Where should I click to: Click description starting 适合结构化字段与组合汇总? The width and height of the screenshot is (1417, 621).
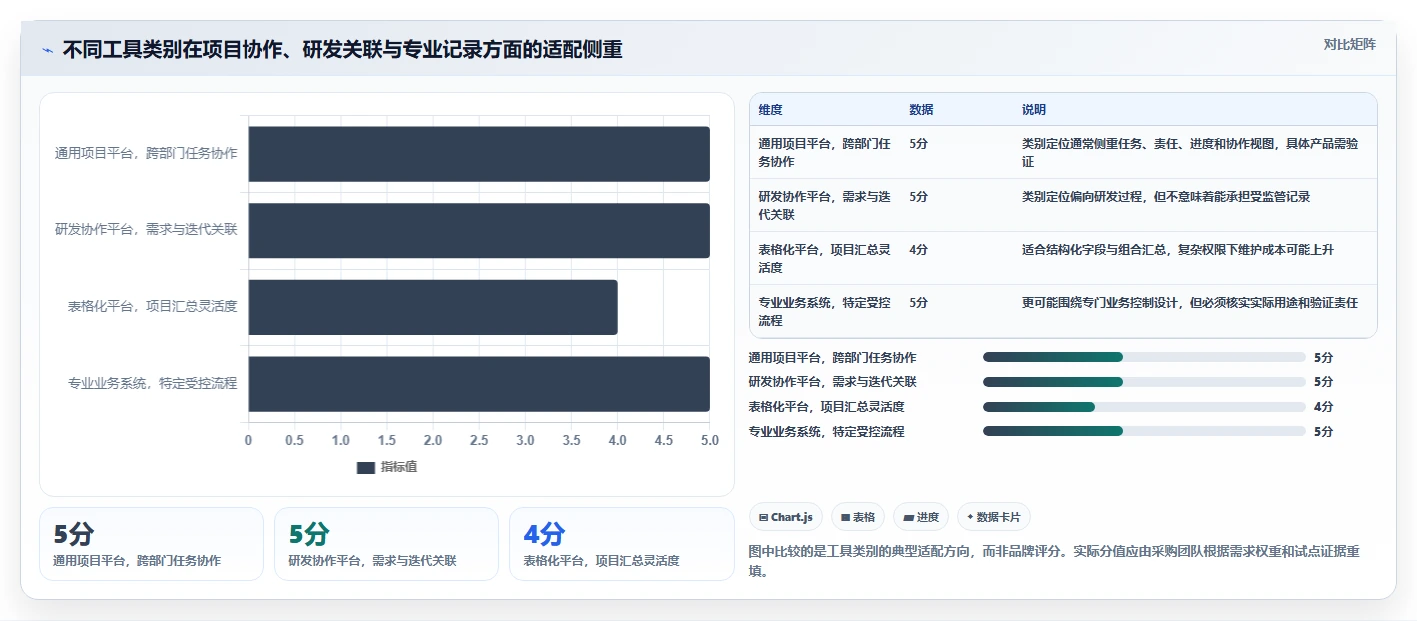[x=1178, y=249]
